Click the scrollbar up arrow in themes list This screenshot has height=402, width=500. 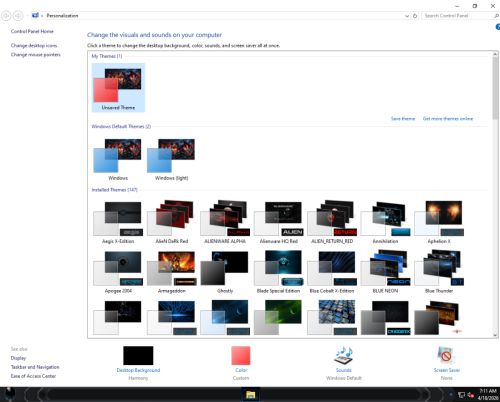(x=495, y=54)
